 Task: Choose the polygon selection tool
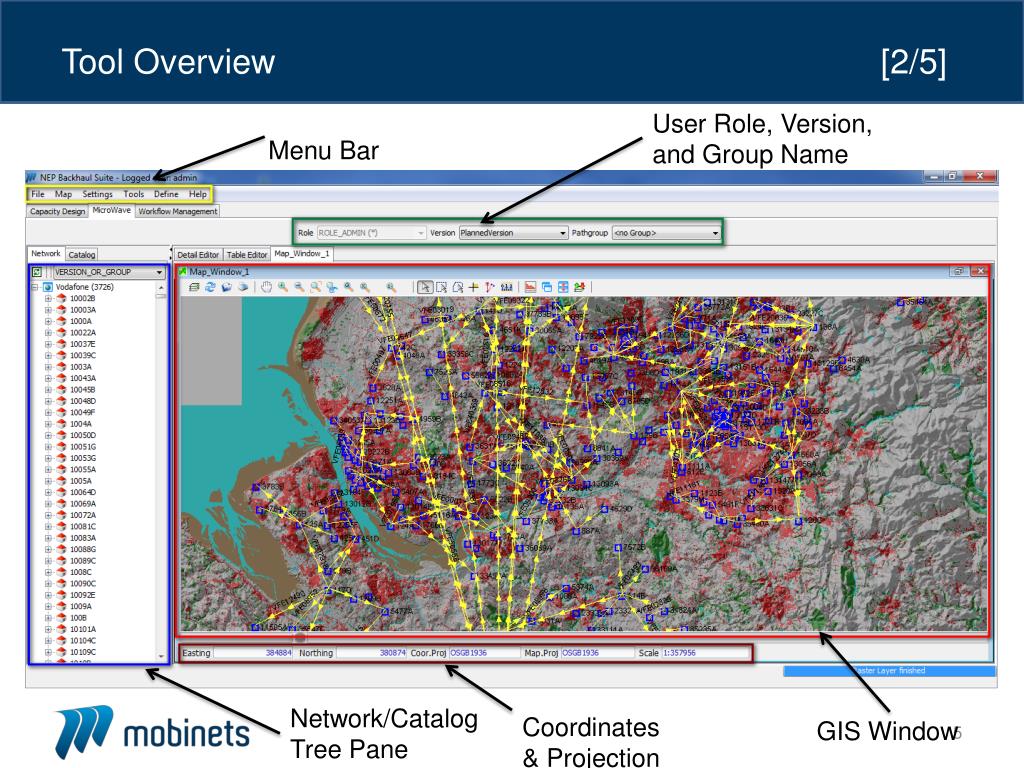tap(458, 287)
